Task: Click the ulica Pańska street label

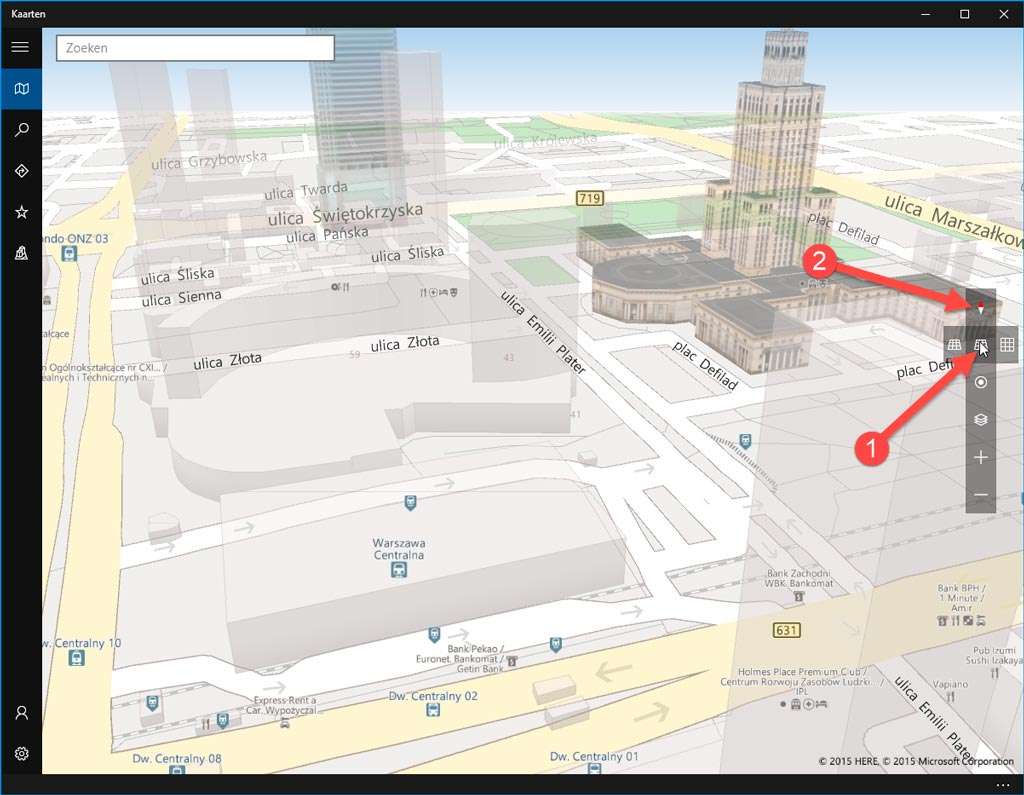Action: (x=327, y=235)
